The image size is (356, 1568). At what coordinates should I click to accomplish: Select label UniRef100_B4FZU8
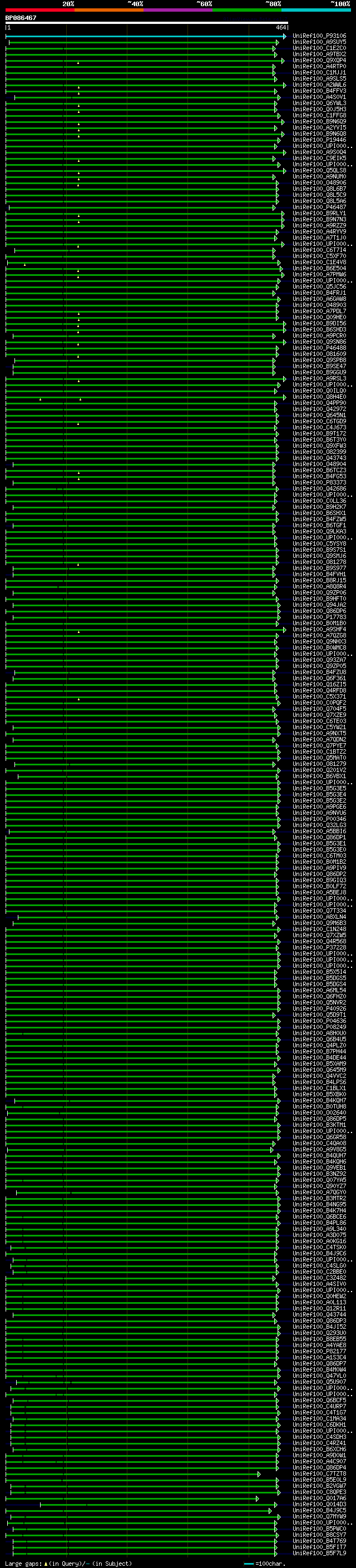tap(319, 672)
